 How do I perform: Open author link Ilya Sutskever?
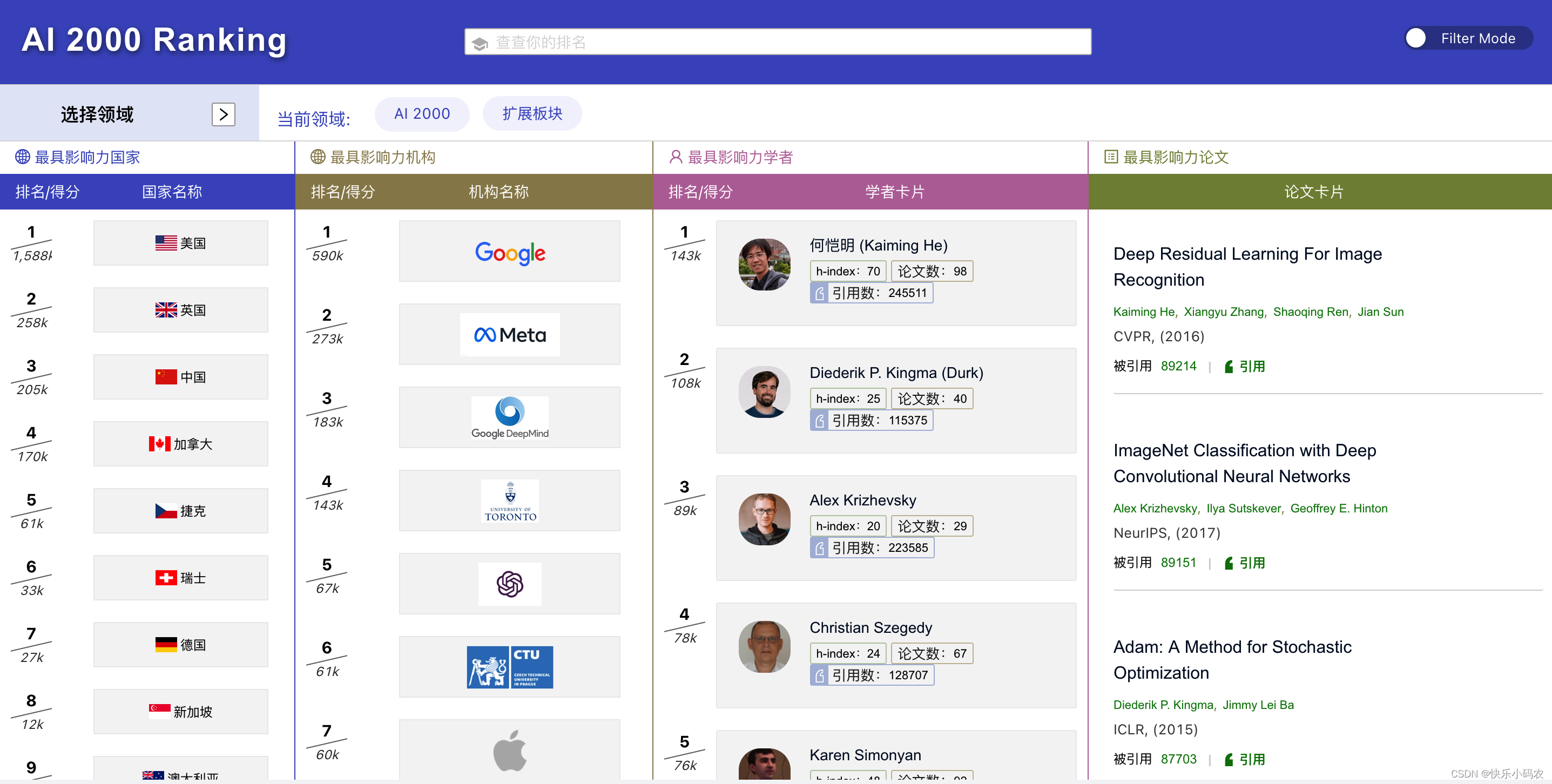[x=1244, y=508]
